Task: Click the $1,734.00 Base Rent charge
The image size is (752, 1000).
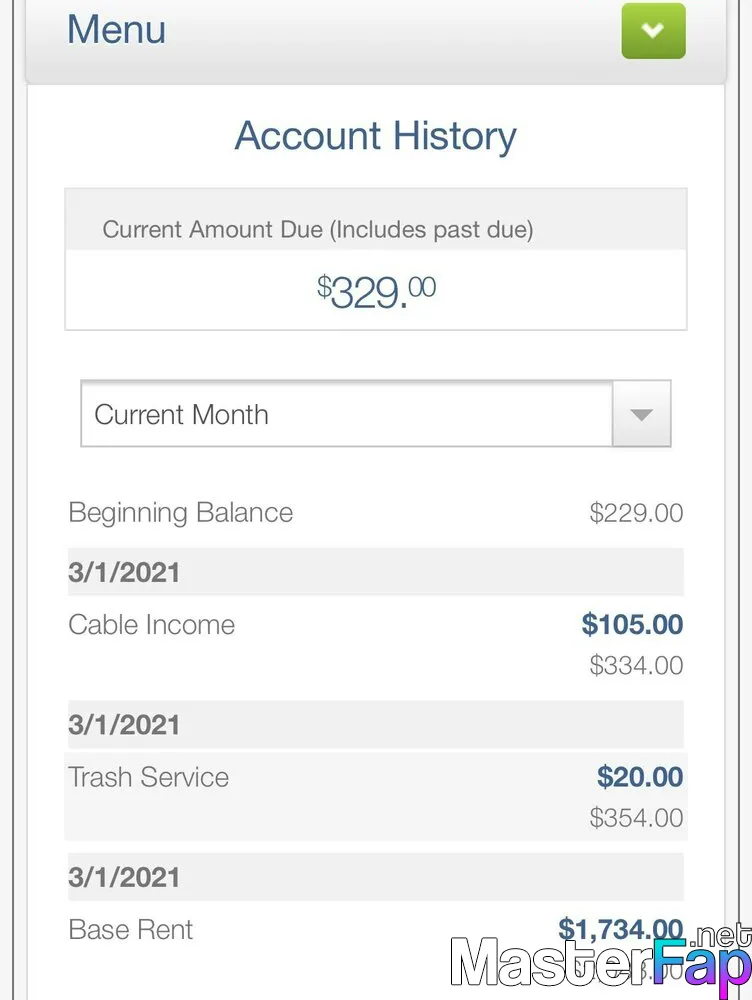Action: point(621,929)
